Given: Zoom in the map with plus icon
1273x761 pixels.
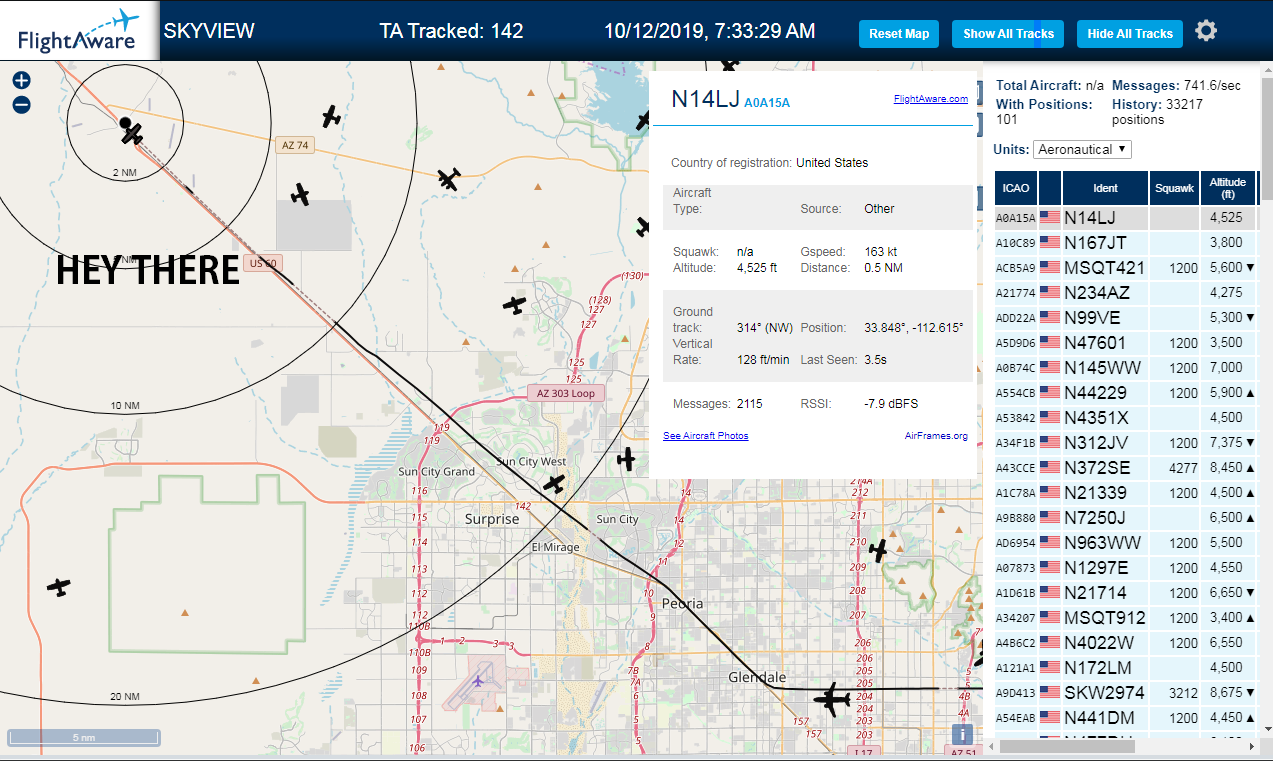Looking at the screenshot, I should pos(21,80).
